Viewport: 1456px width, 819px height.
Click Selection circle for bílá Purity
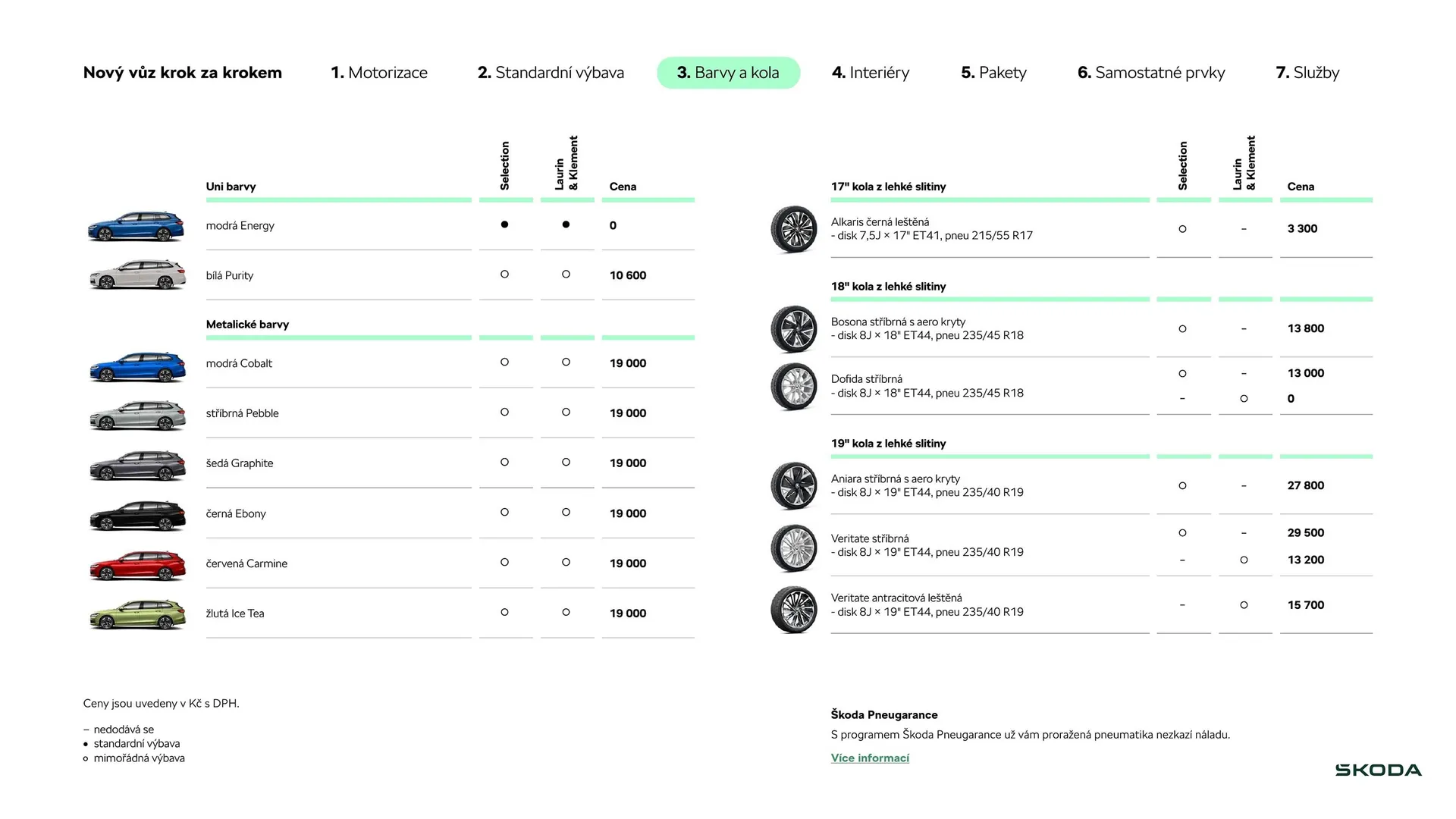coord(504,275)
